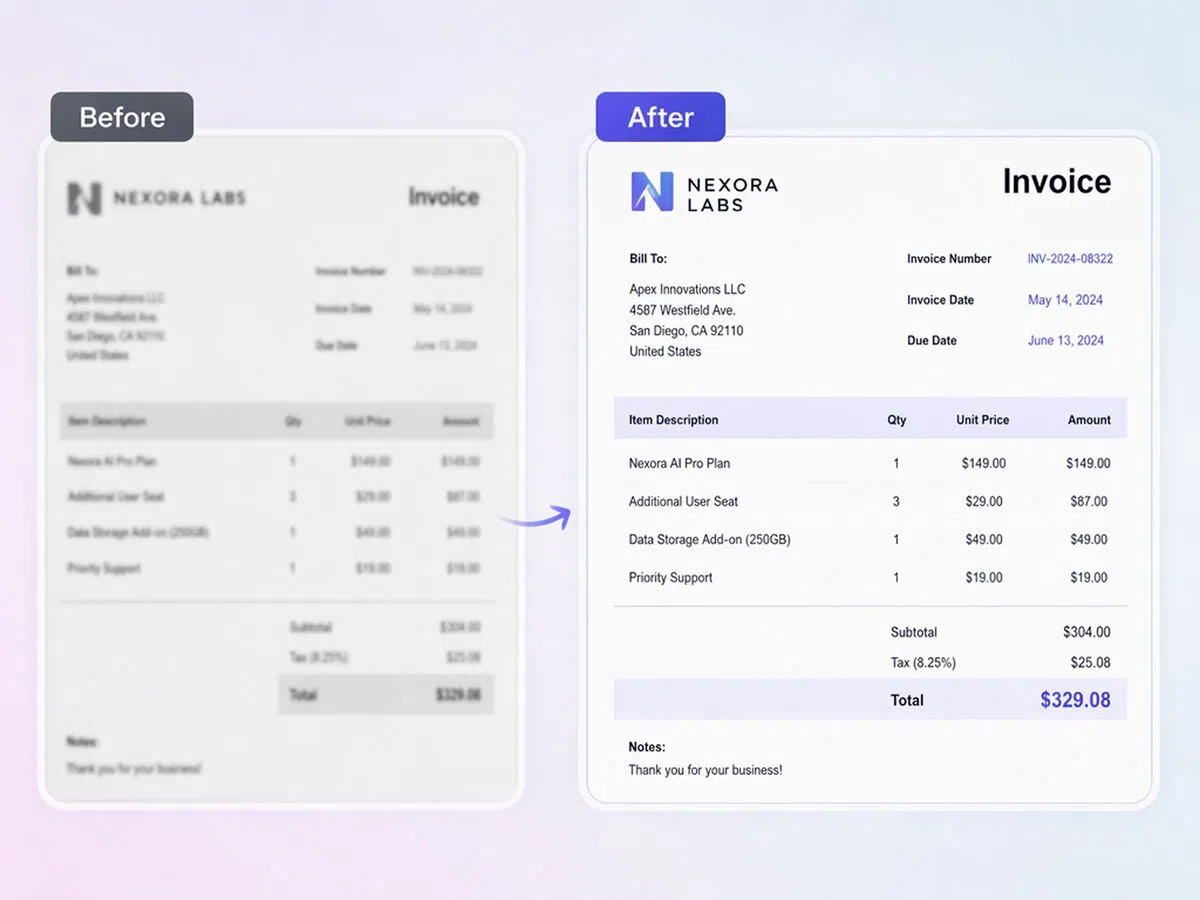This screenshot has height=900, width=1200.
Task: Click blurred NEXORA LABS text in Before invoice
Action: click(179, 198)
